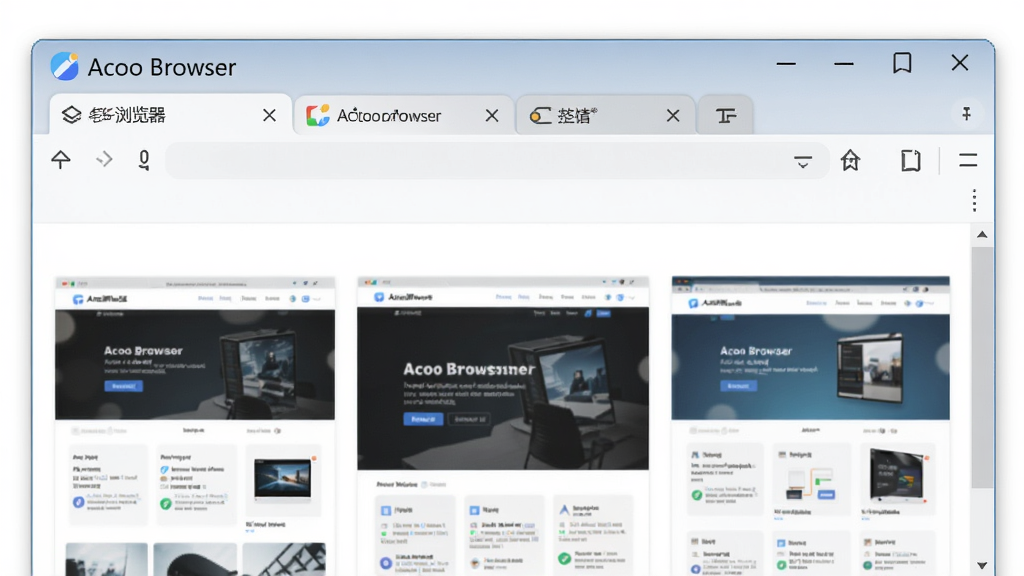Click the vertical scrollbar thumb
The width and height of the screenshot is (1024, 576).
982,367
